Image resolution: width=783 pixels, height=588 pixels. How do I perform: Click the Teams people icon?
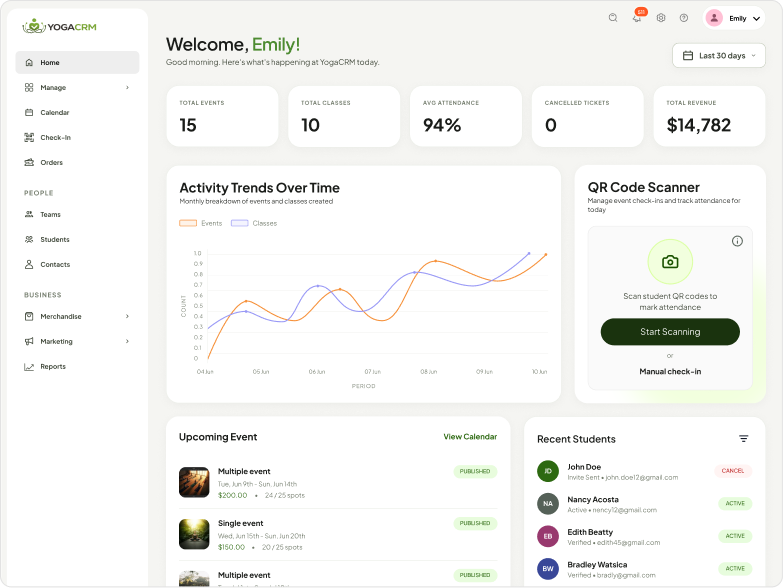pos(29,214)
